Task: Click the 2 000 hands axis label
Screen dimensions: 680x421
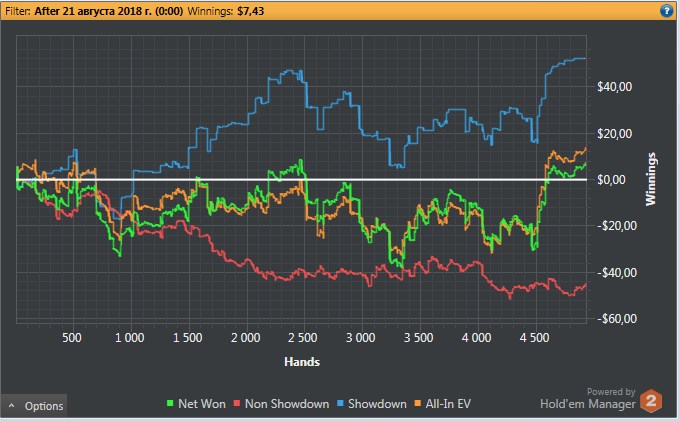Action: point(245,338)
